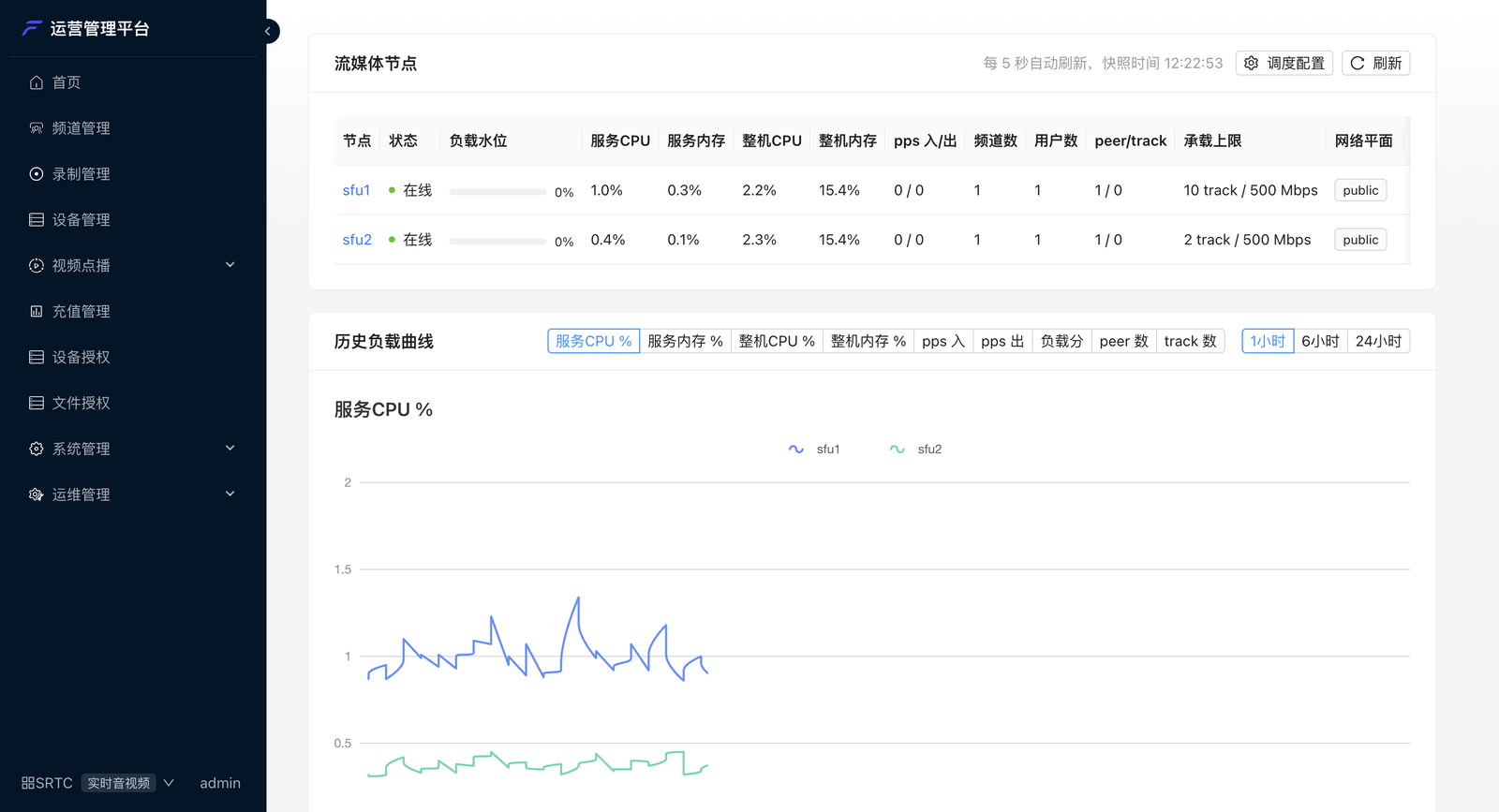
Task: Click the home icon beside 首页
Action: [x=37, y=82]
